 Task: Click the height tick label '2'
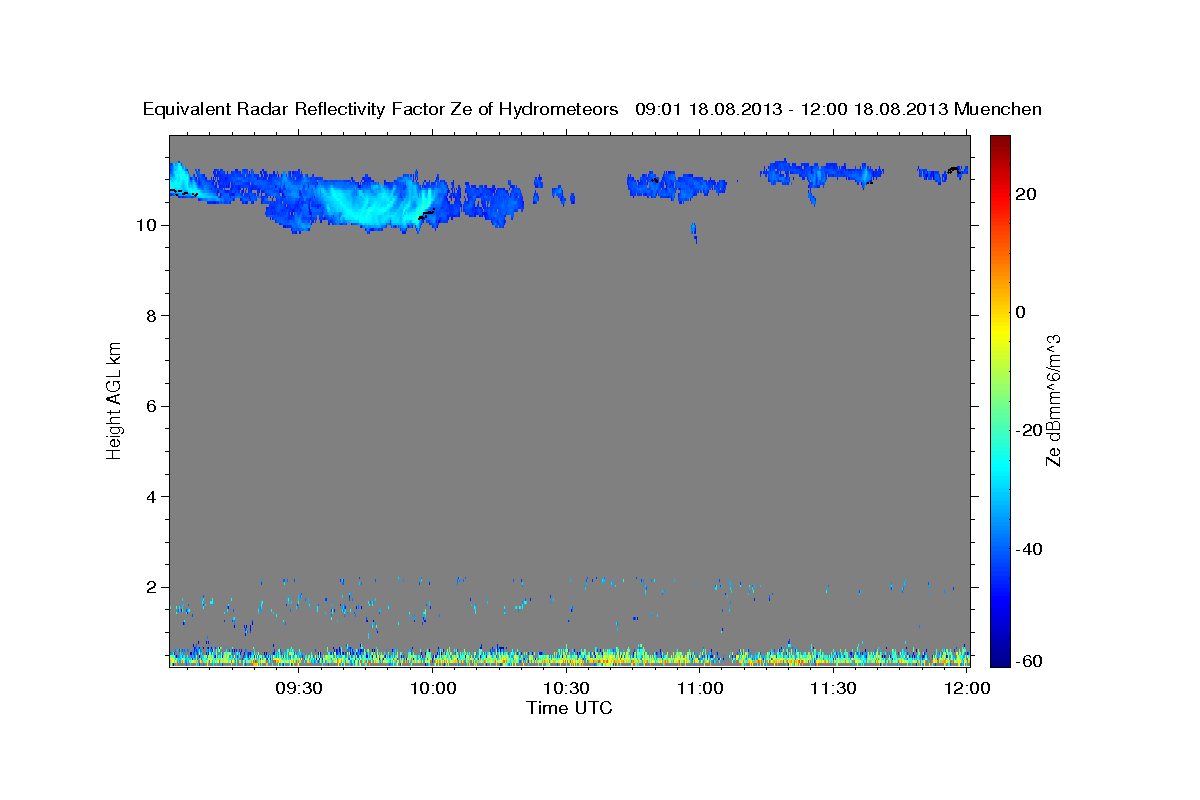[x=153, y=587]
